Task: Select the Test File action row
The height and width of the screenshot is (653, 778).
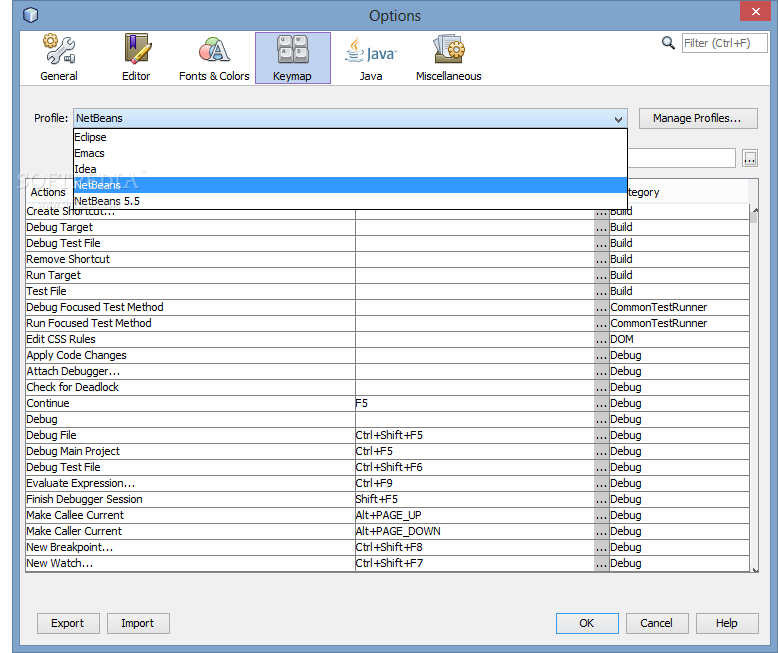Action: pos(191,291)
